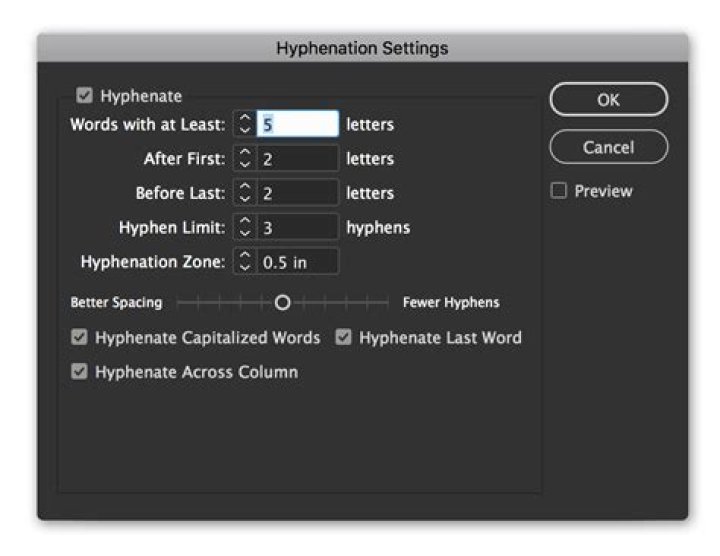This screenshot has width=720, height=556.
Task: Toggle Hyphenate Capitalized Words checkbox
Action: (x=79, y=338)
